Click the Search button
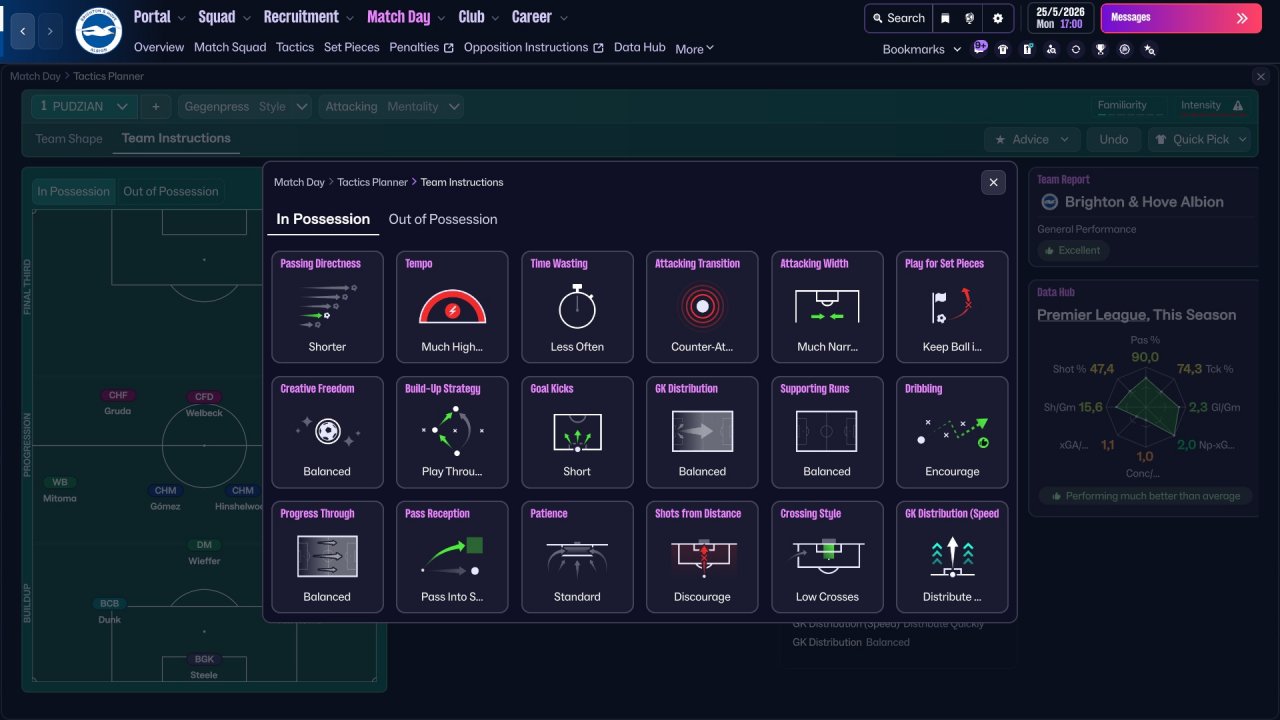 point(898,18)
